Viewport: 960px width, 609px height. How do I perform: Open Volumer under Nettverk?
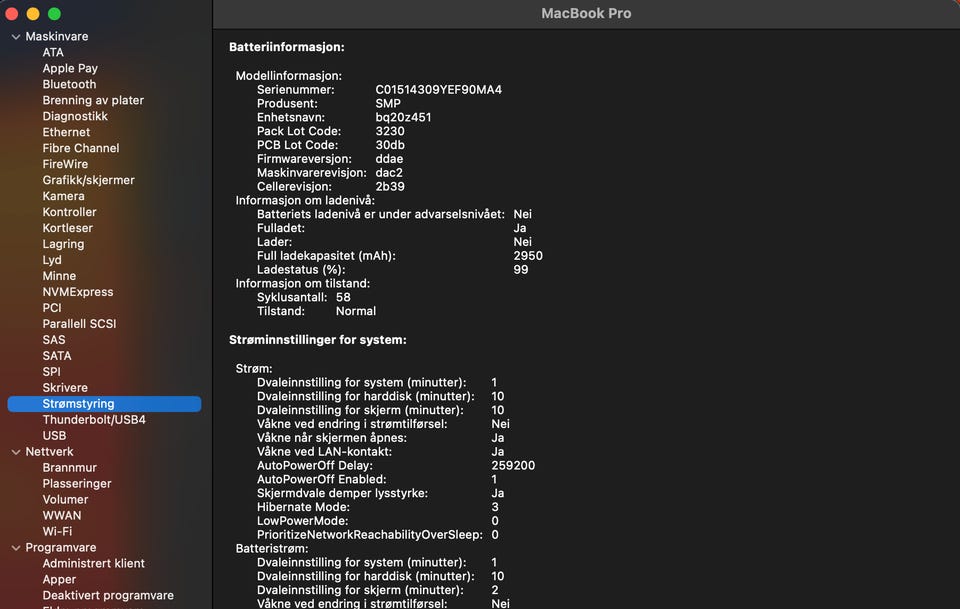click(65, 499)
